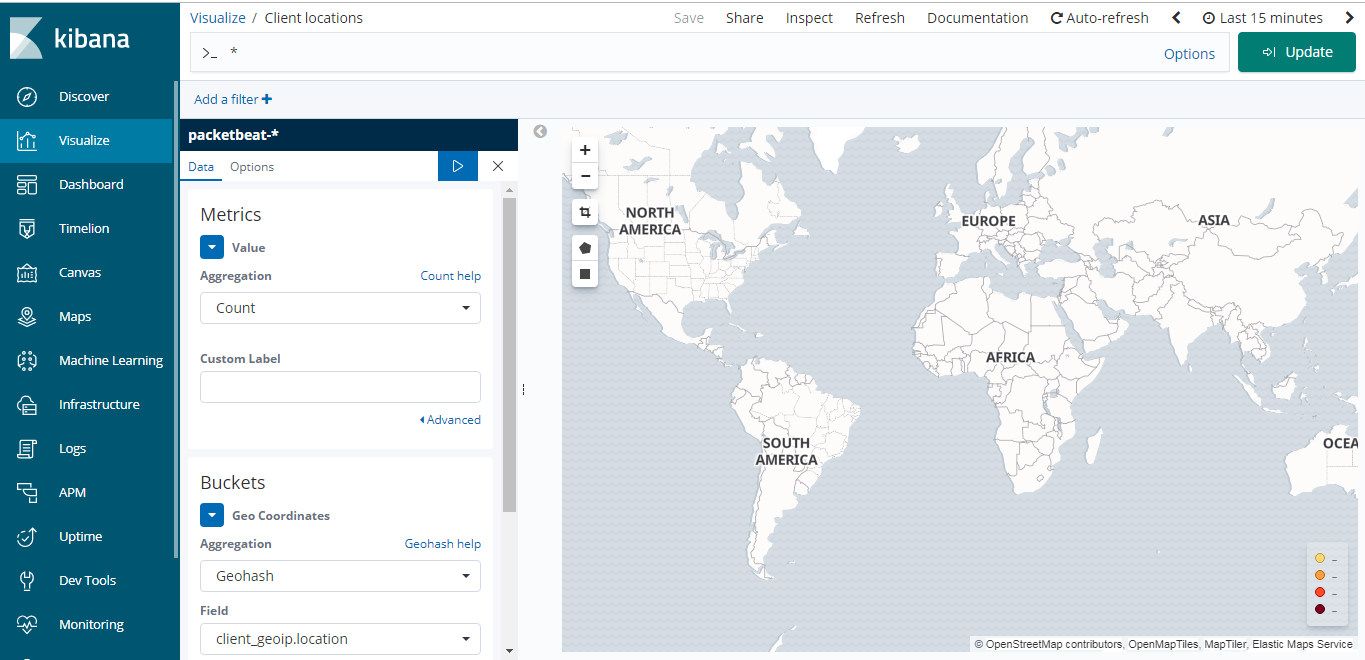1365x660 pixels.
Task: Move time range forward
Action: pos(1349,18)
